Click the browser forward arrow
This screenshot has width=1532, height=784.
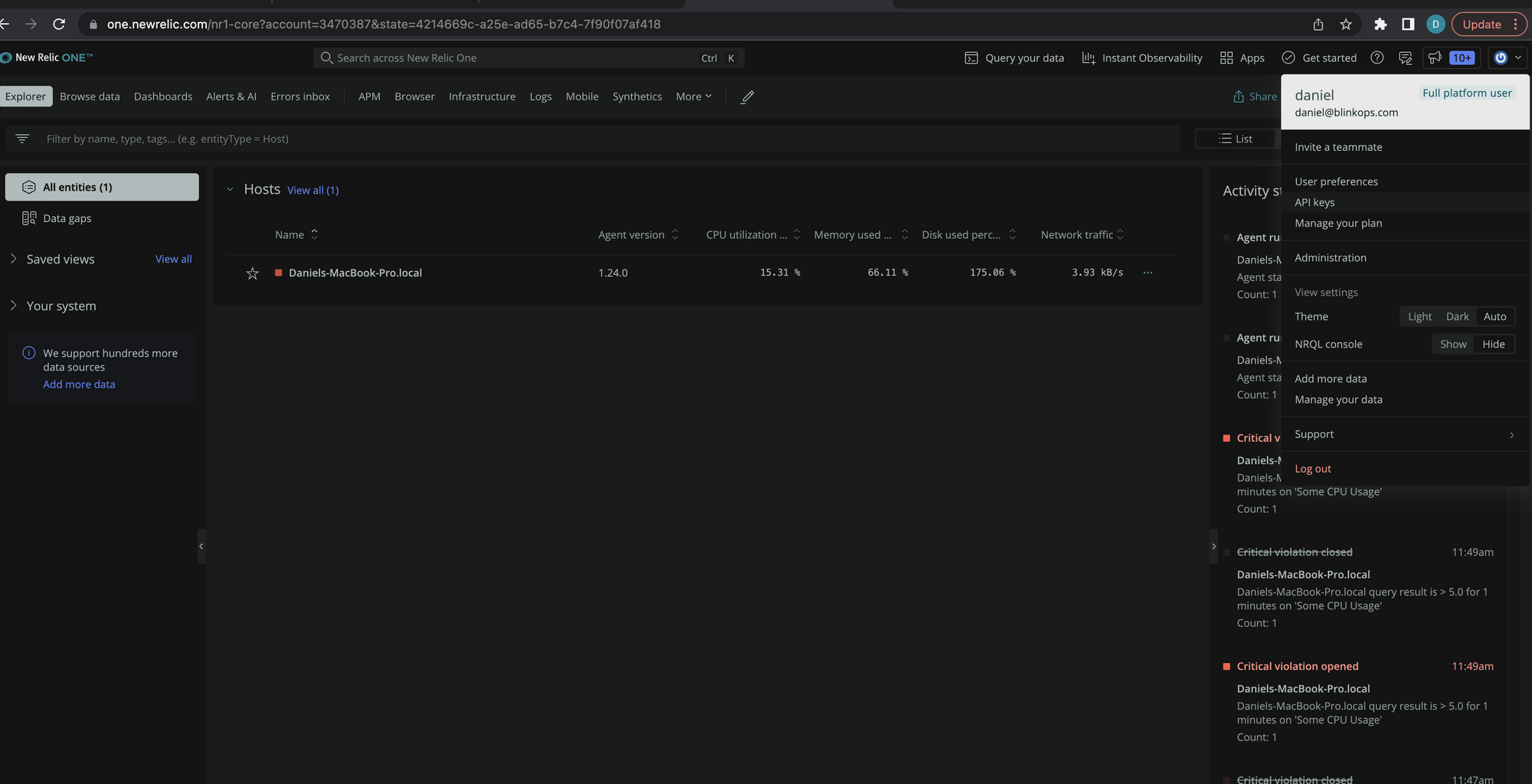coord(31,24)
